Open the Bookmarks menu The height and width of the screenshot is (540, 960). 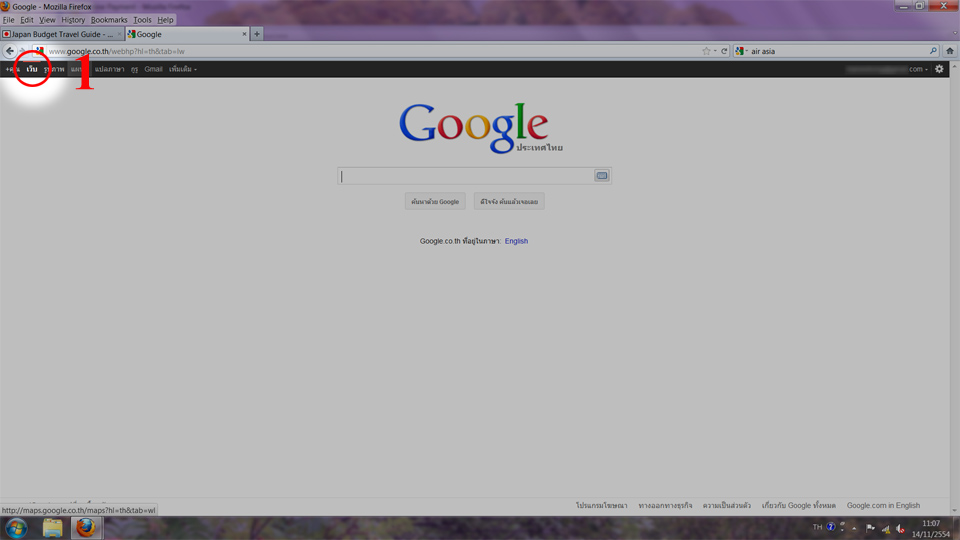(109, 20)
